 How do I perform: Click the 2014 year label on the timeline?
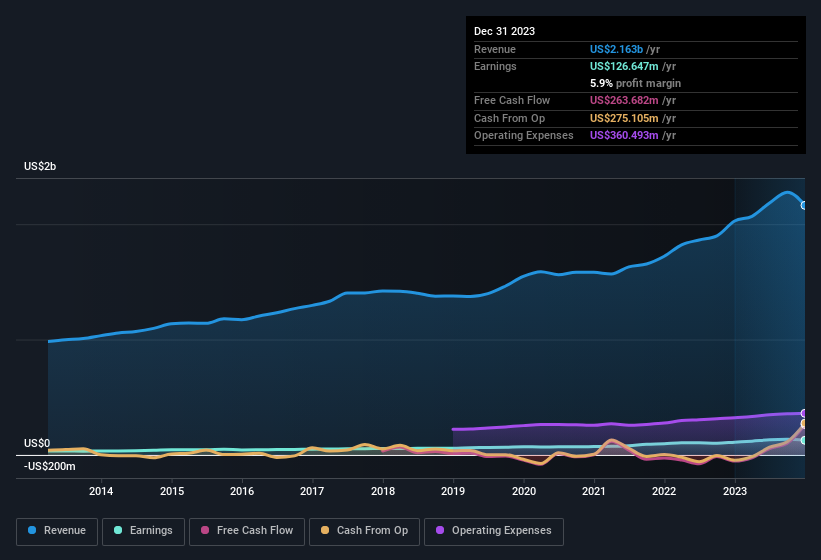click(x=100, y=491)
